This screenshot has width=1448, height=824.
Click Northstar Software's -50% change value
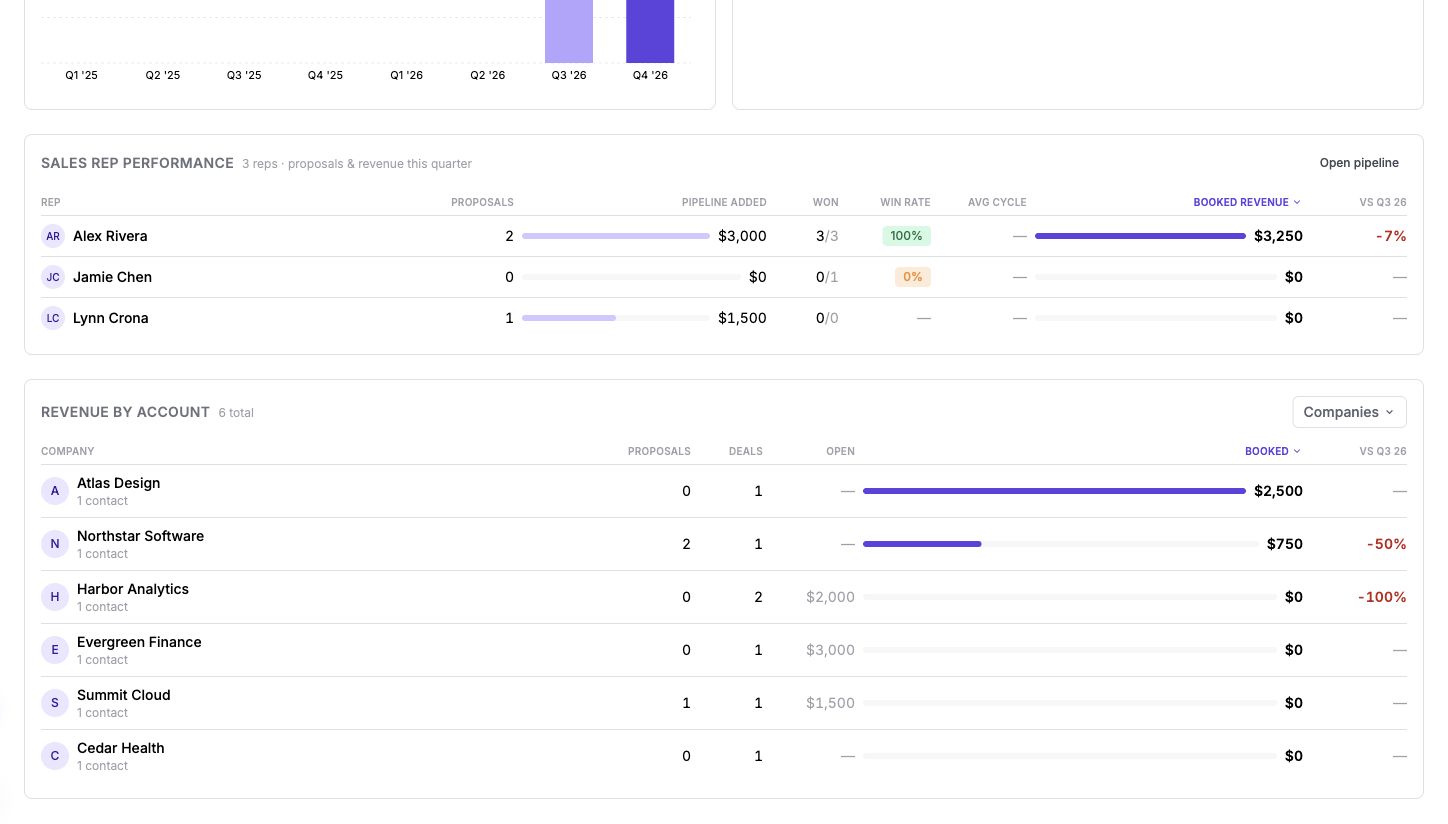pos(1386,544)
